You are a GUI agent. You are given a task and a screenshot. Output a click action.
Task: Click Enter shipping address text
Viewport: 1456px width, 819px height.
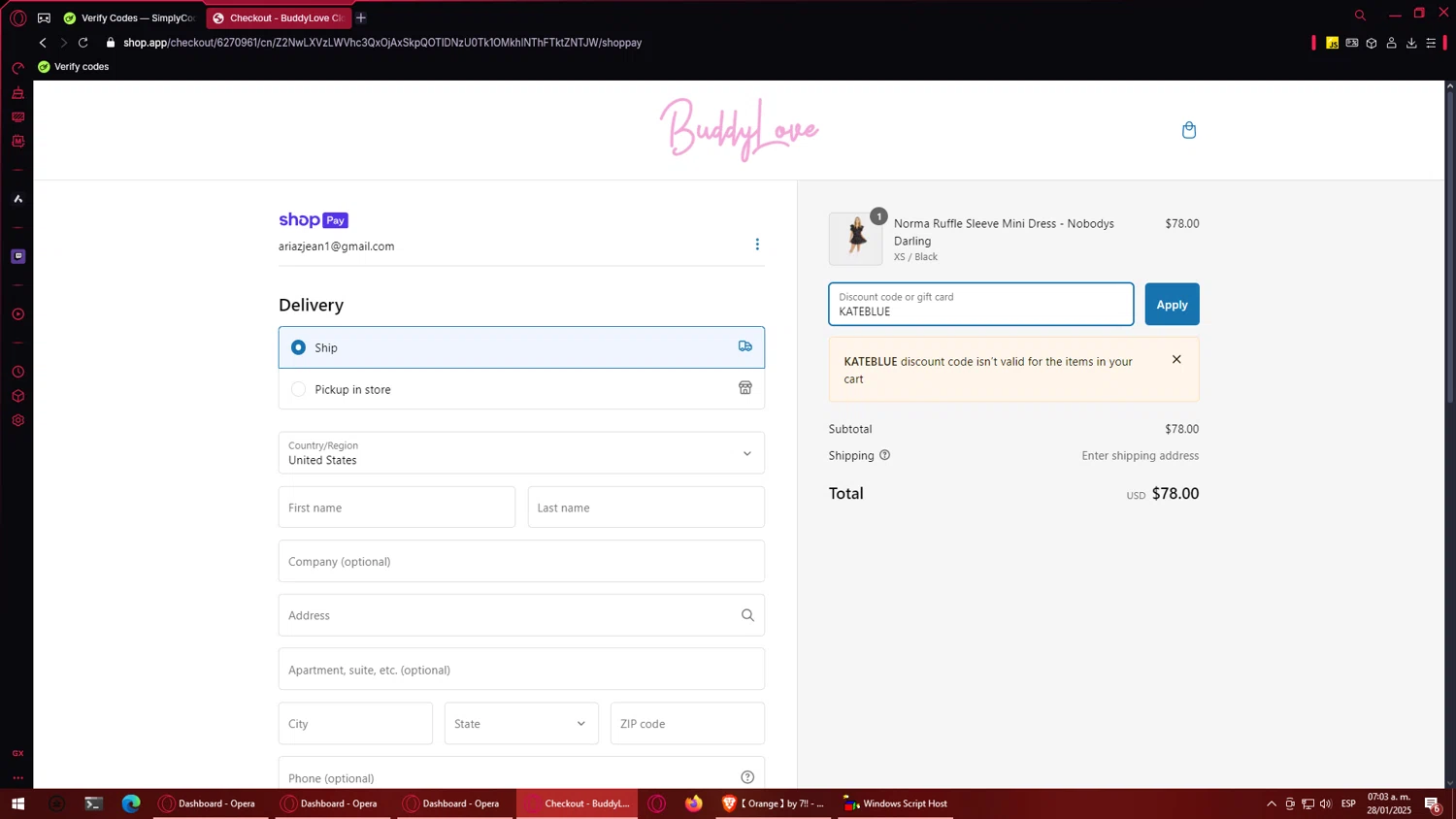click(x=1141, y=455)
